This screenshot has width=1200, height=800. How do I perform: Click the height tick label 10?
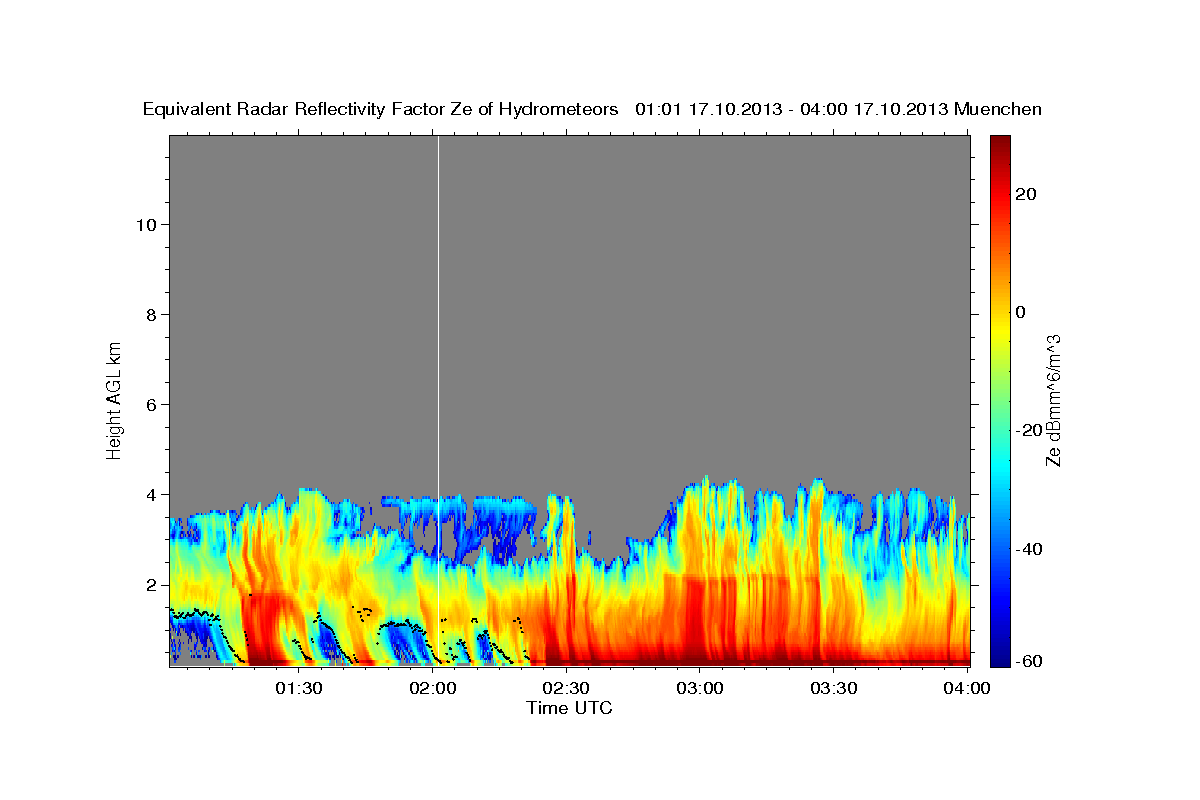click(146, 224)
